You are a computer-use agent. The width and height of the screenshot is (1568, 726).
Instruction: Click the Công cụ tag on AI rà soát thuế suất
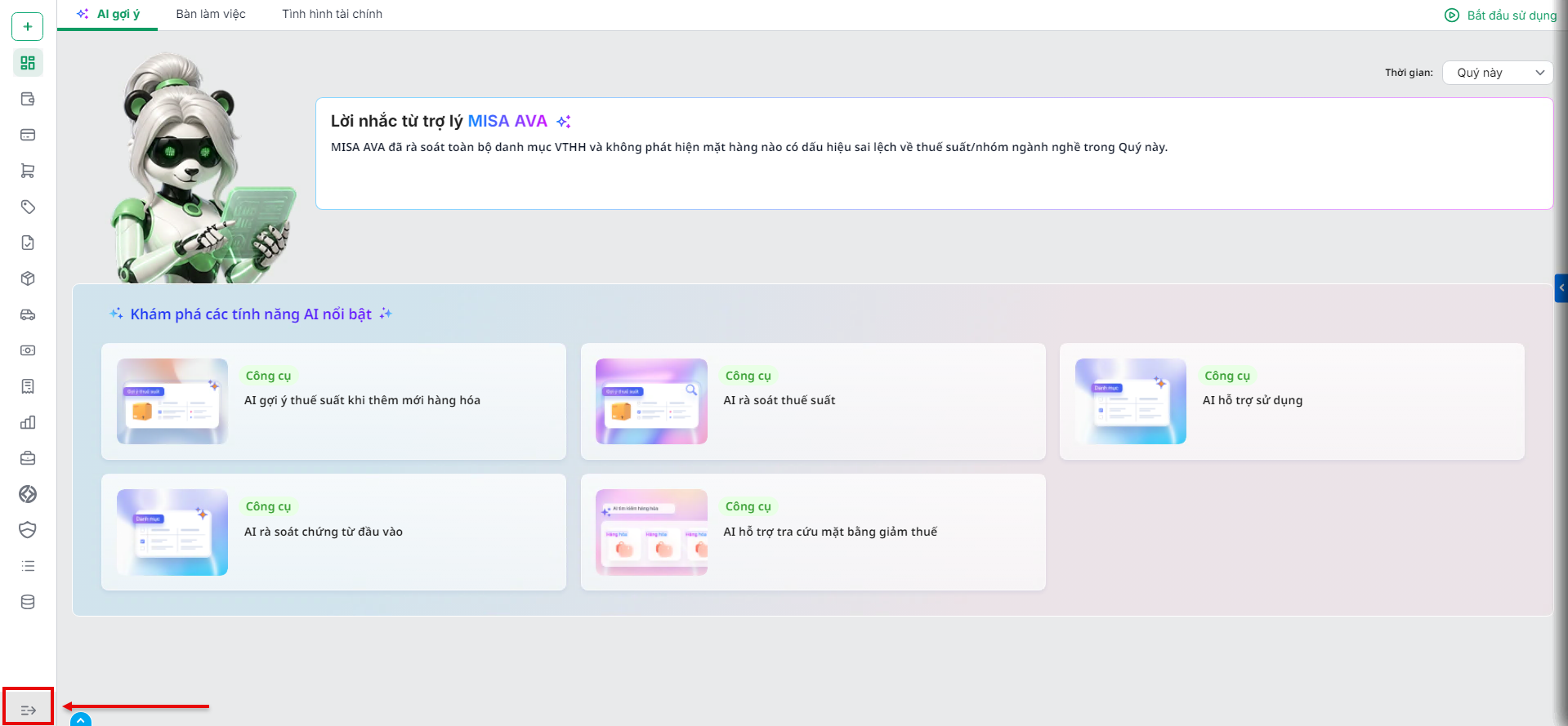748,376
